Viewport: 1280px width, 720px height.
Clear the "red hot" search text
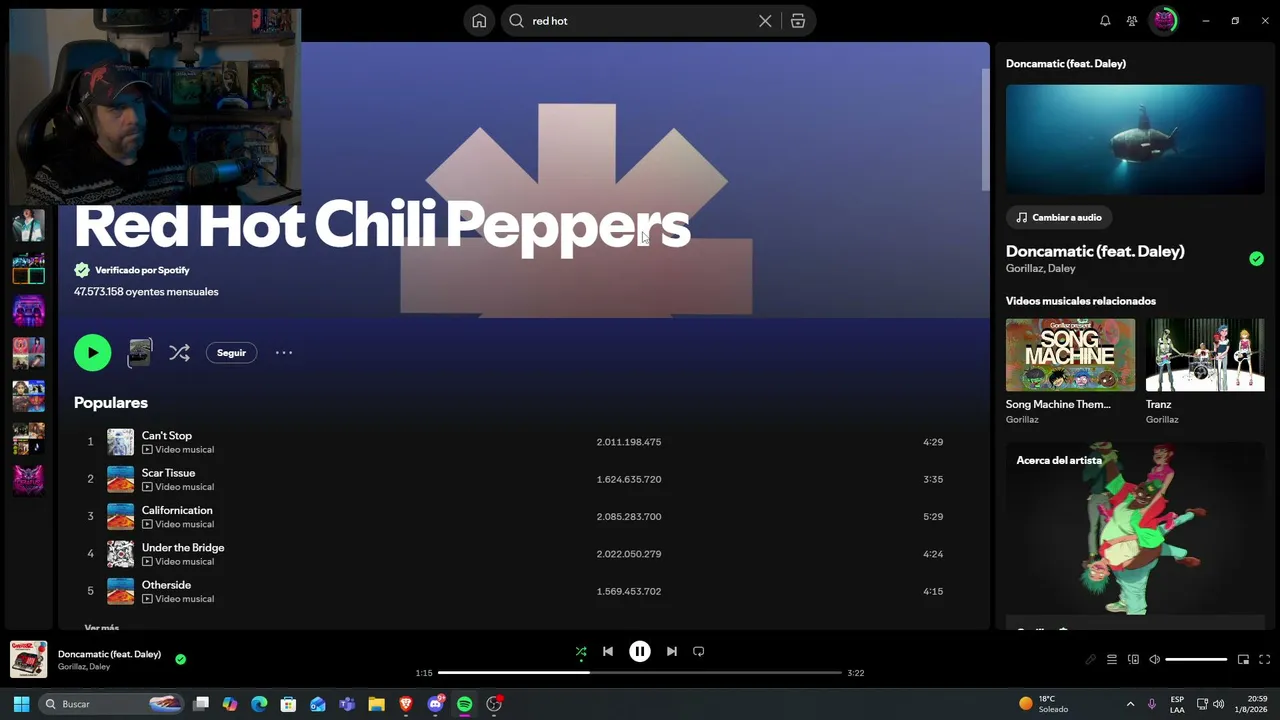(x=765, y=21)
